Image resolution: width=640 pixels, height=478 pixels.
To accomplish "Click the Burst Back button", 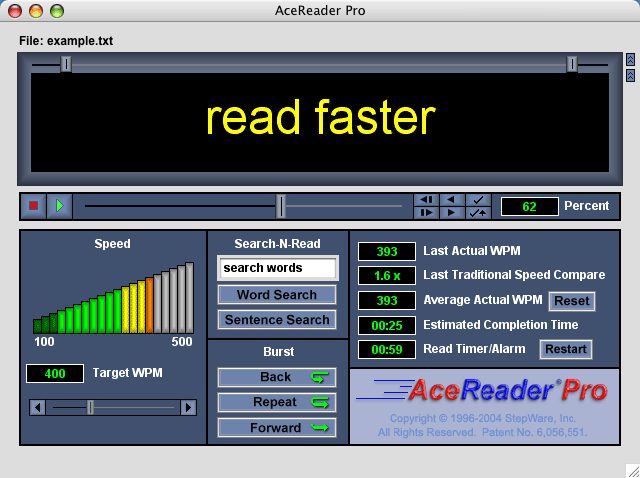I will coord(277,377).
